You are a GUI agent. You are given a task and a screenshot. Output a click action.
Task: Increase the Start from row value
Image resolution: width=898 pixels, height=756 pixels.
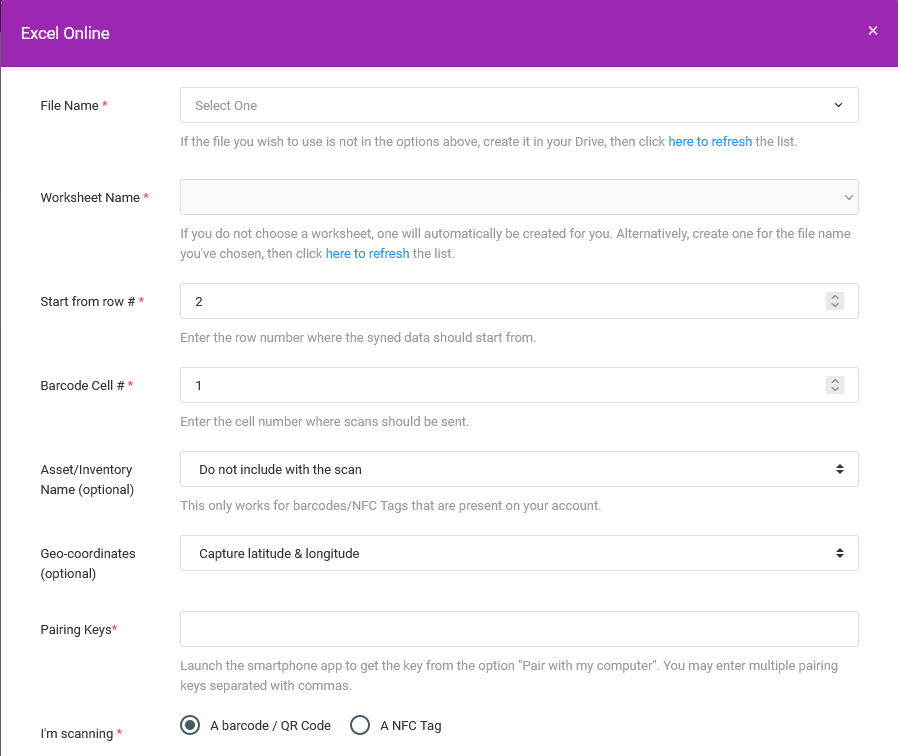coord(834,297)
